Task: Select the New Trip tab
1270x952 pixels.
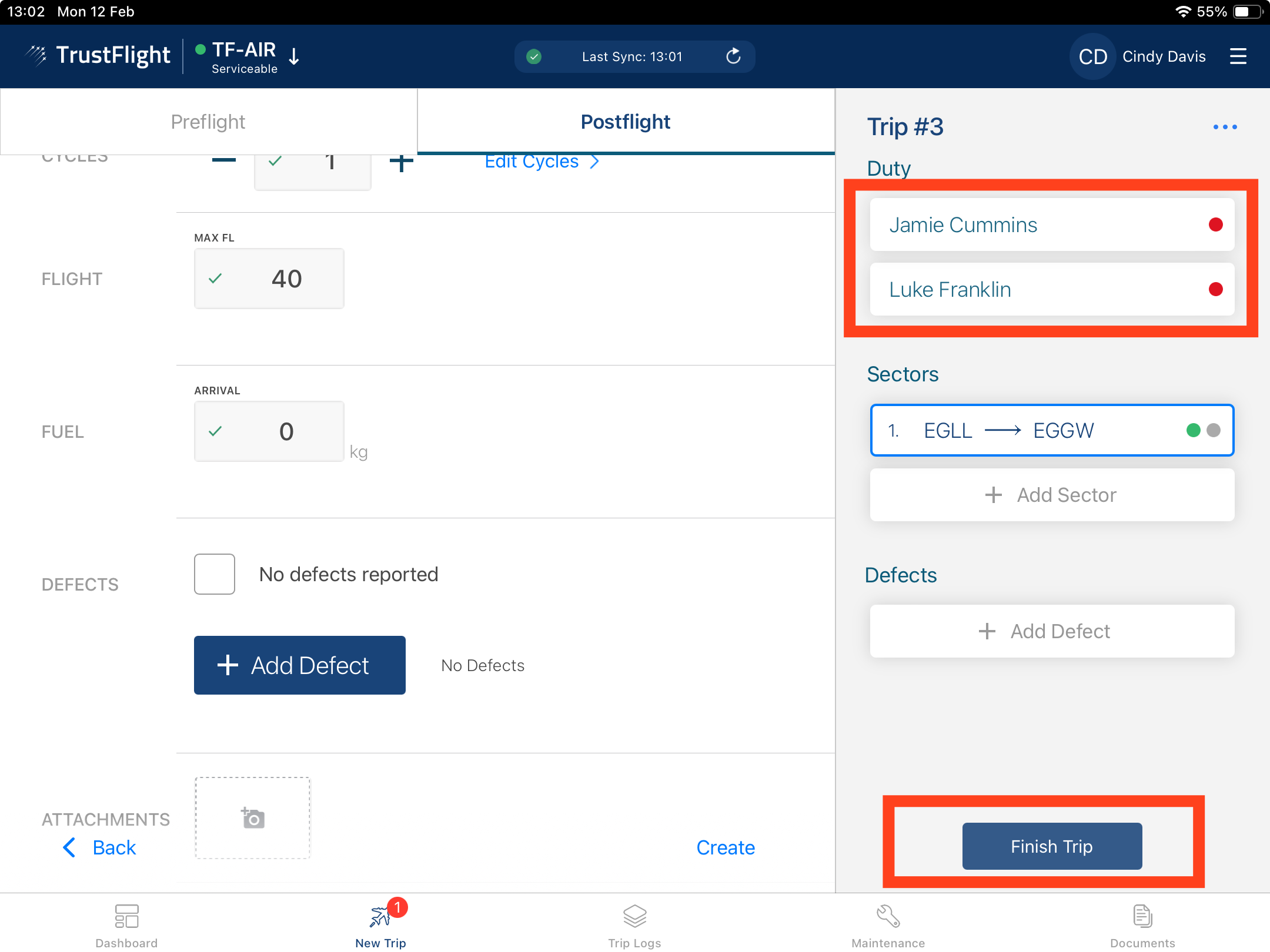Action: point(380,923)
